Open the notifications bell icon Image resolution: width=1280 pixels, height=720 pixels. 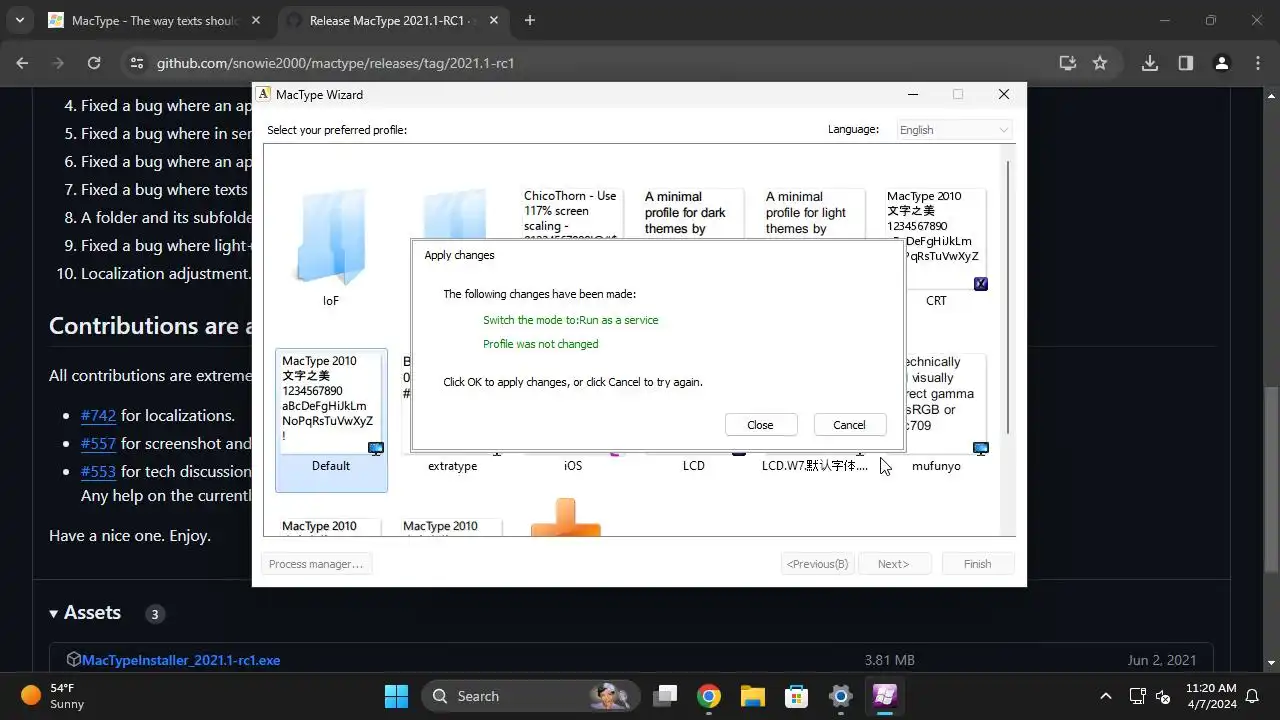pos(1251,696)
